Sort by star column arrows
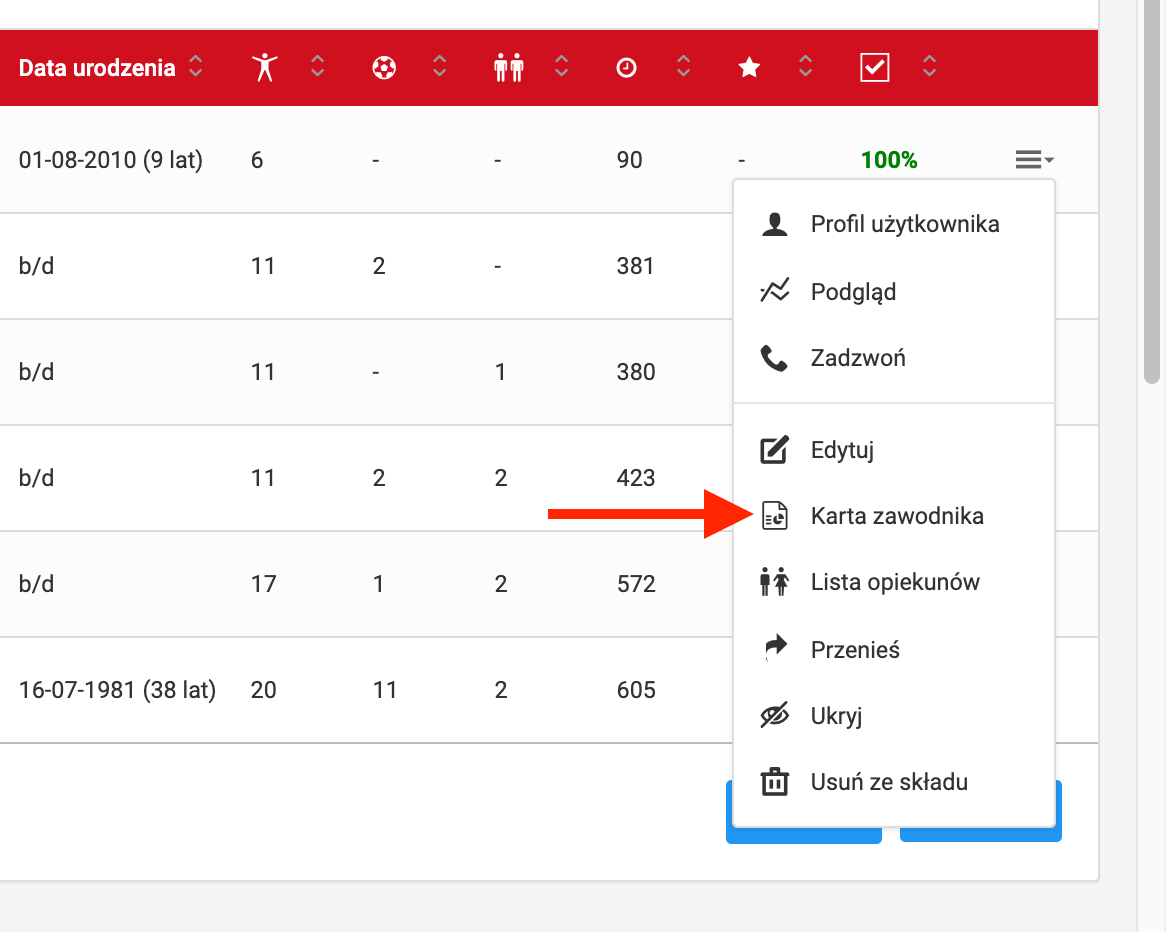The image size is (1166, 932). [805, 68]
